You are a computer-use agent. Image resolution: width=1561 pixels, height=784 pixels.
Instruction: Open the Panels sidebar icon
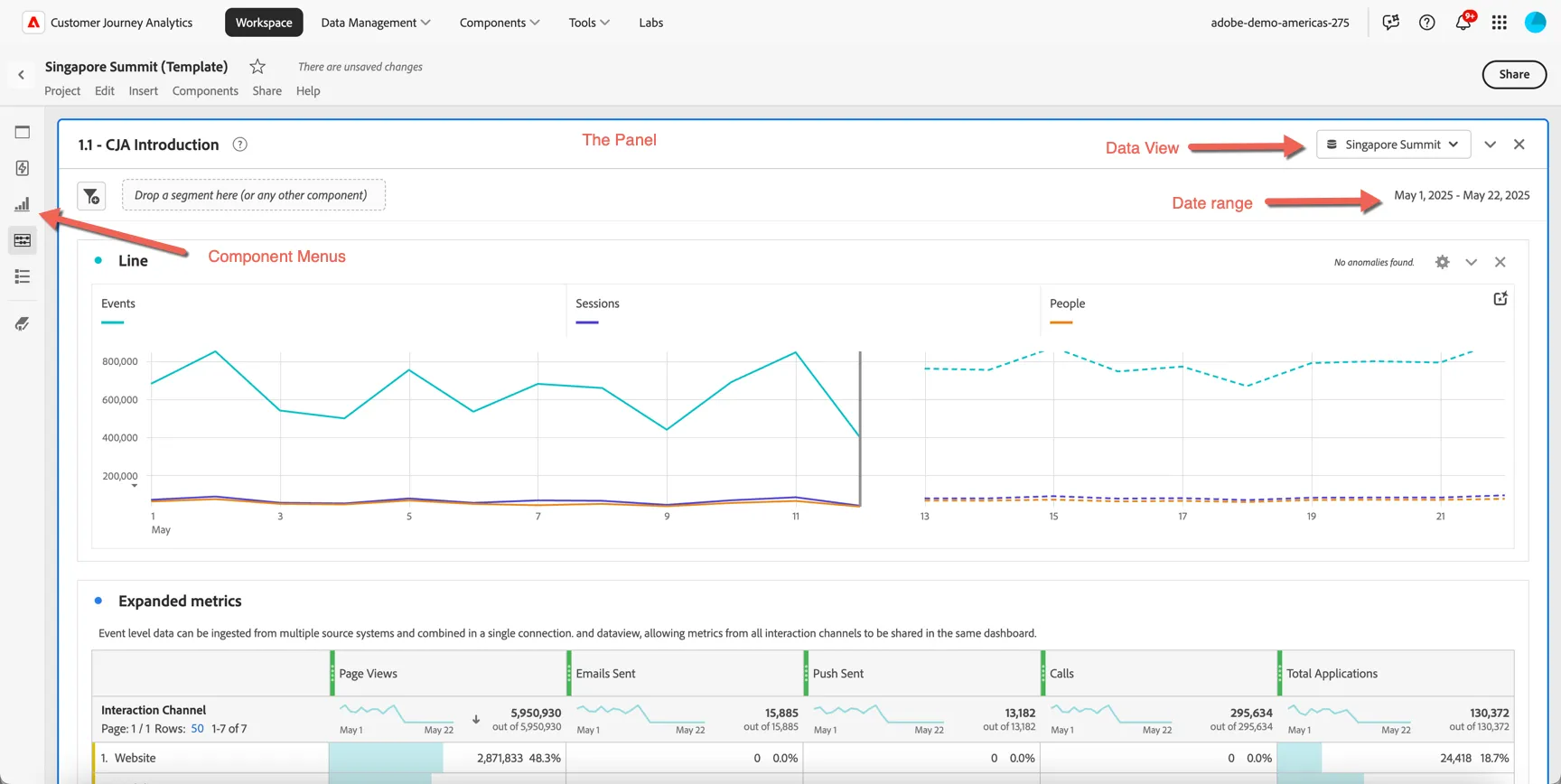(x=23, y=132)
